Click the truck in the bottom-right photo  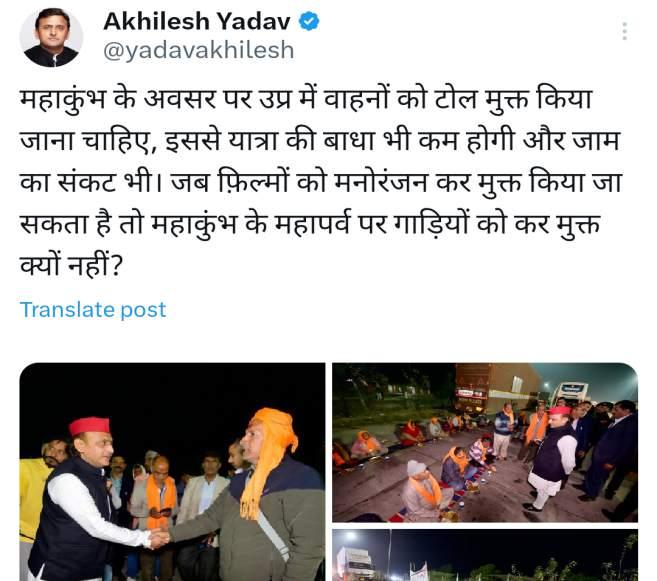(x=355, y=563)
